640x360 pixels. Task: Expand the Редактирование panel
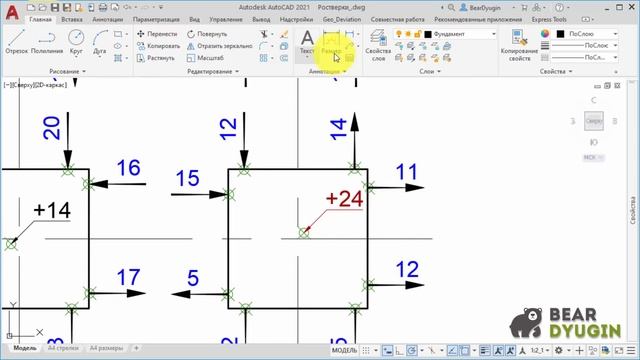pos(213,71)
